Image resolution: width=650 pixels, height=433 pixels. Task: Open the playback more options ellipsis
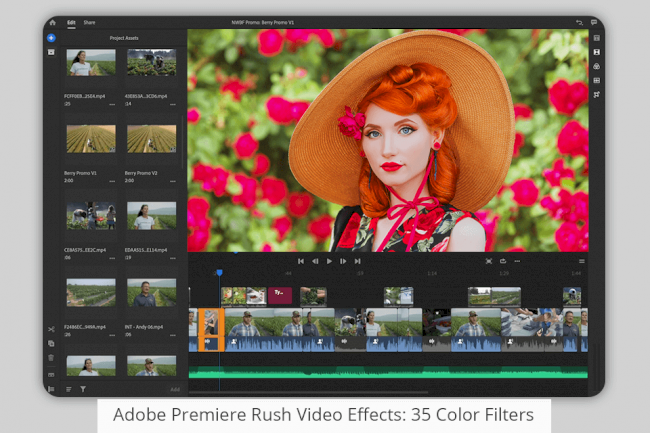point(517,261)
